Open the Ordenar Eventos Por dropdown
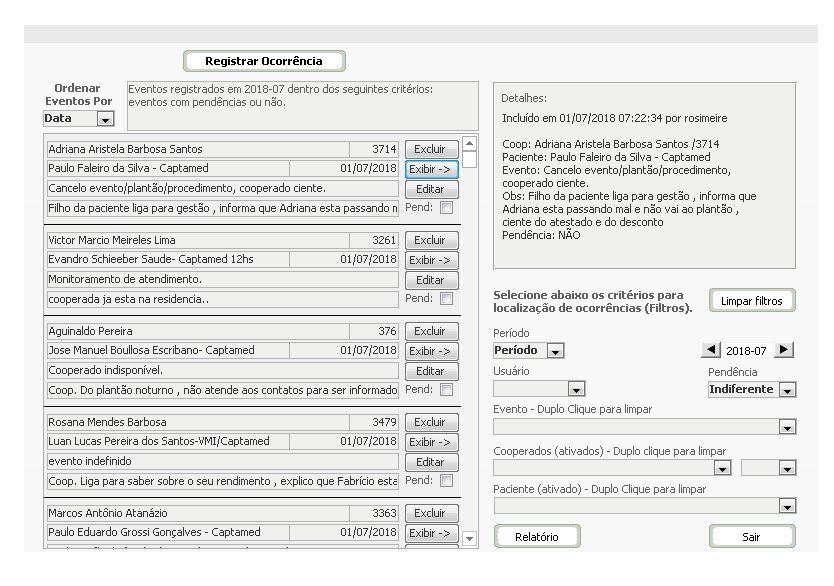The width and height of the screenshot is (834, 586). tap(105, 119)
